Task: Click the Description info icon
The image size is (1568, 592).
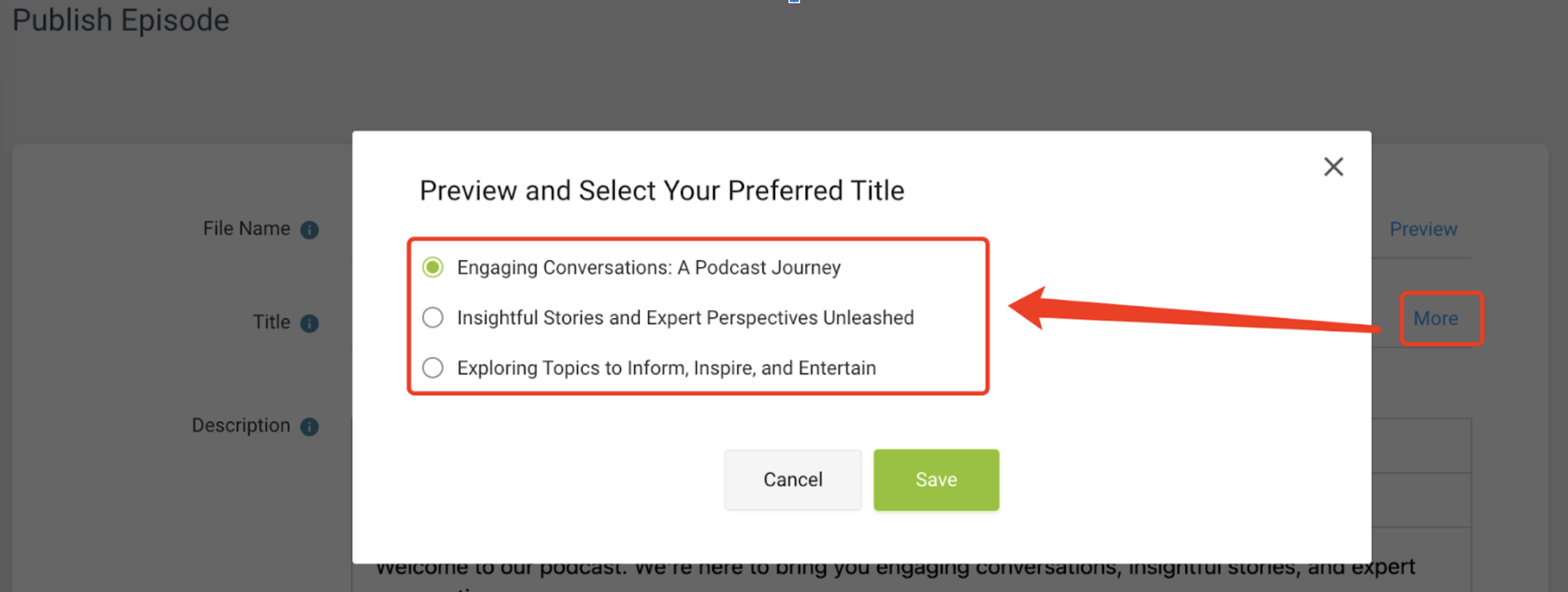Action: click(x=310, y=427)
